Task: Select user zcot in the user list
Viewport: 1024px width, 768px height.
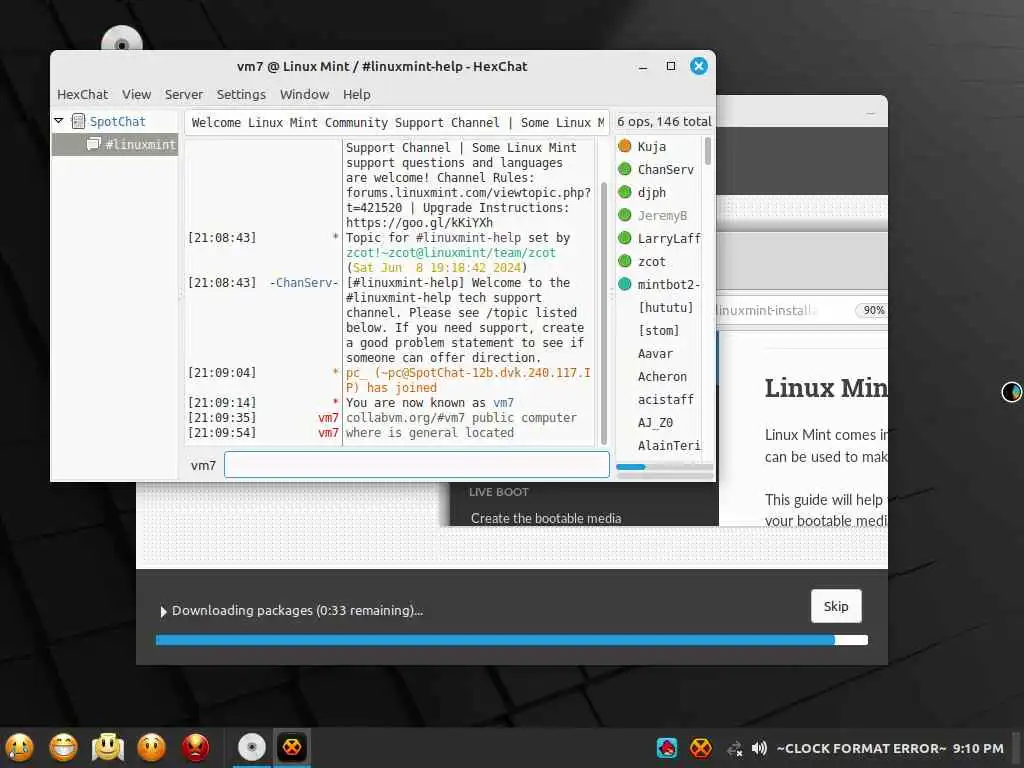Action: pos(652,261)
